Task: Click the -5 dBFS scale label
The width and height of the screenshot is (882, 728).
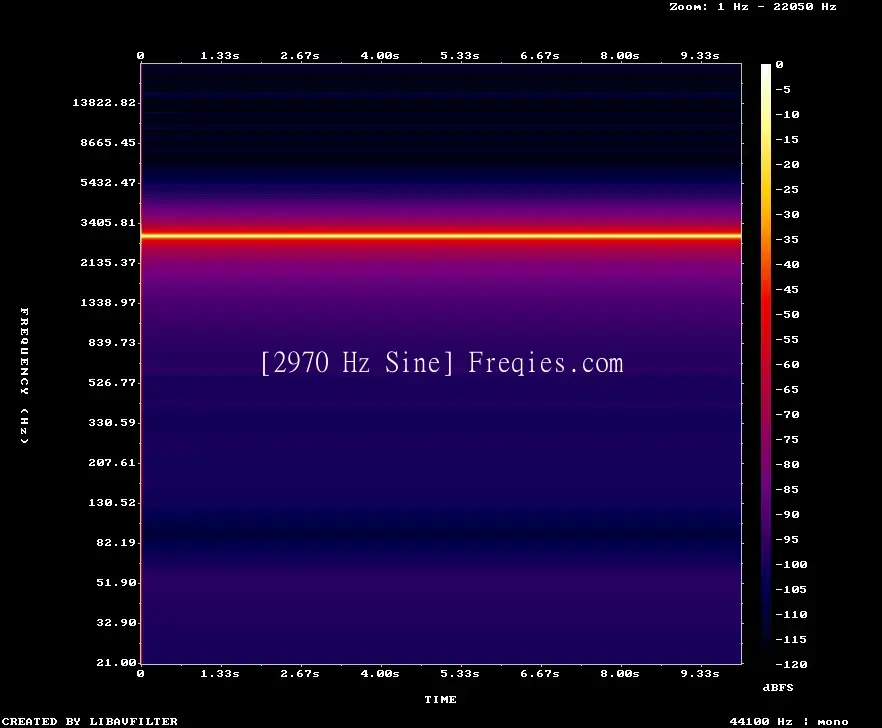Action: pos(783,89)
